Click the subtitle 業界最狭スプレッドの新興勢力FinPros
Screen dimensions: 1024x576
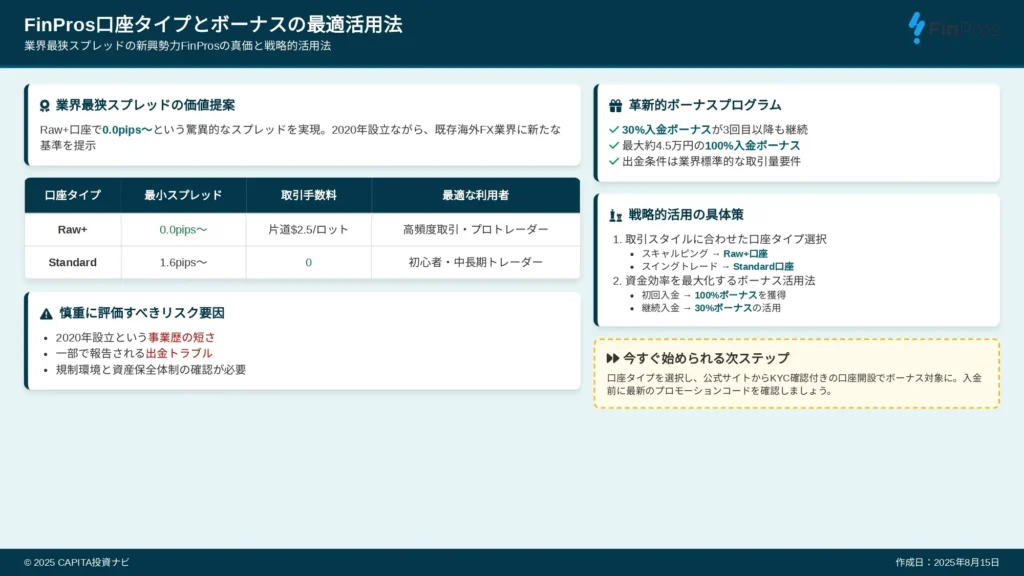tap(178, 46)
